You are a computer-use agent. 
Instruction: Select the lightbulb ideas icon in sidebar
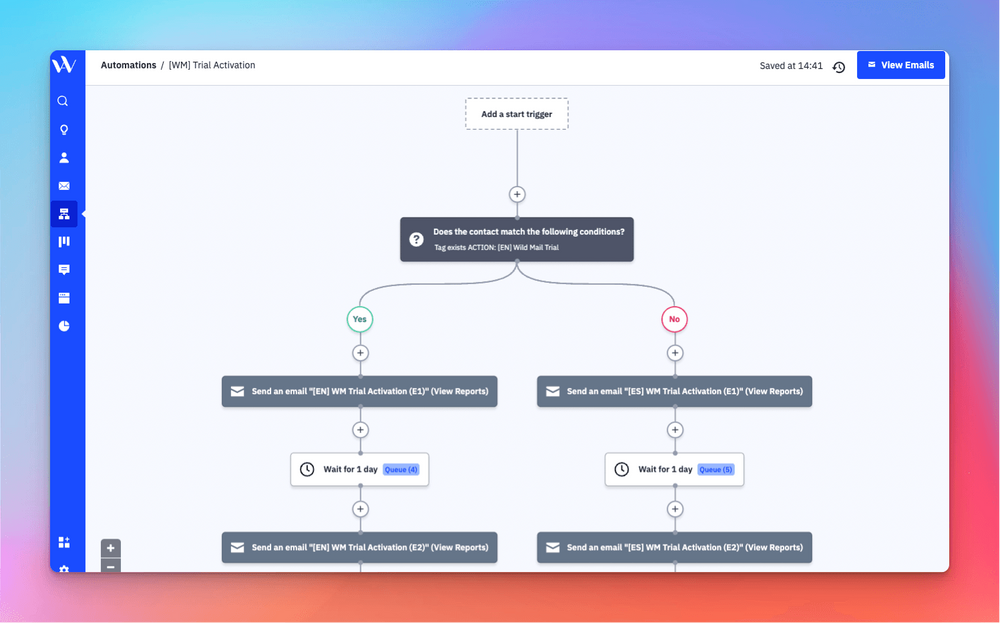(x=63, y=129)
